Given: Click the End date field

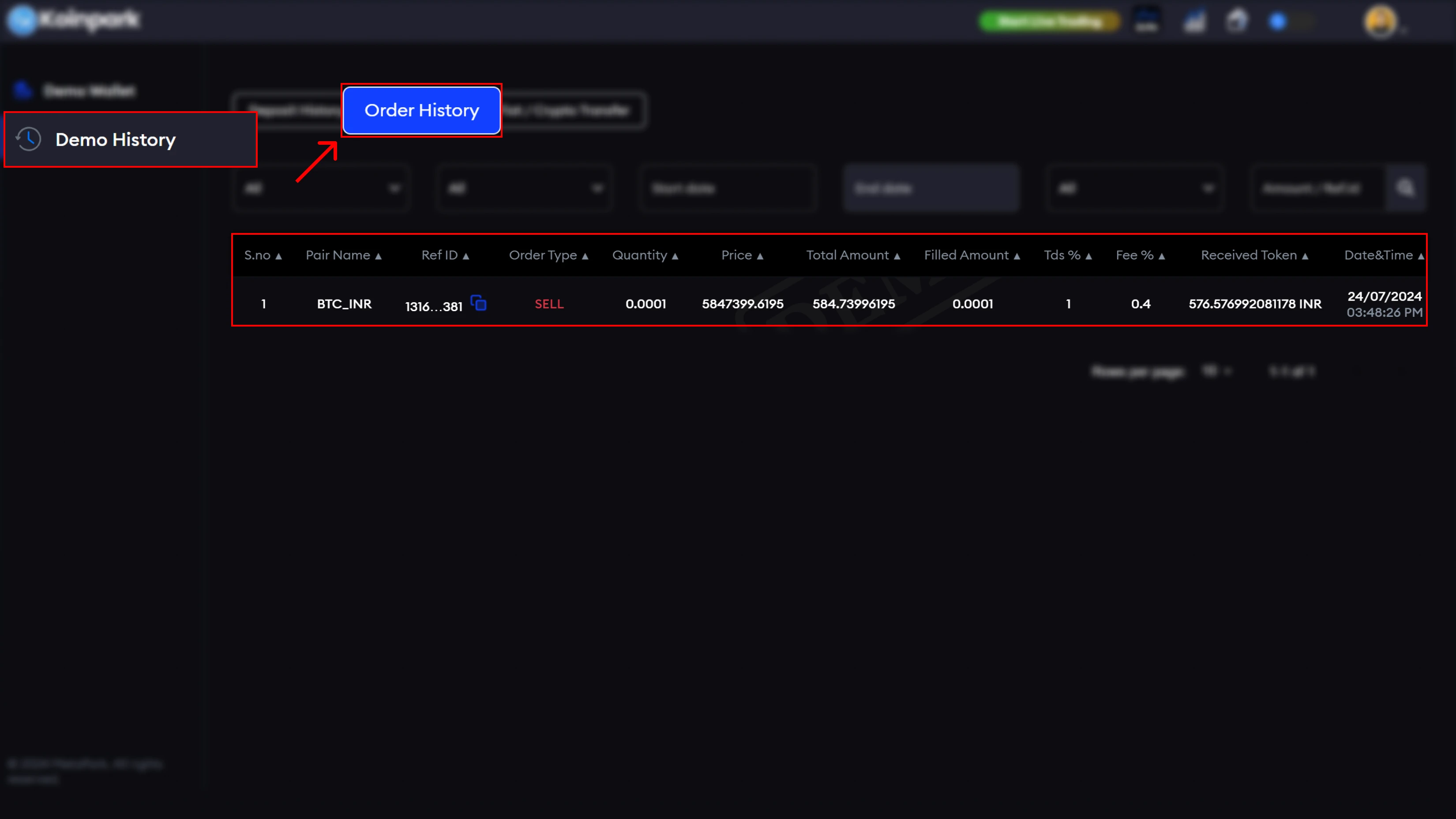Looking at the screenshot, I should point(931,188).
